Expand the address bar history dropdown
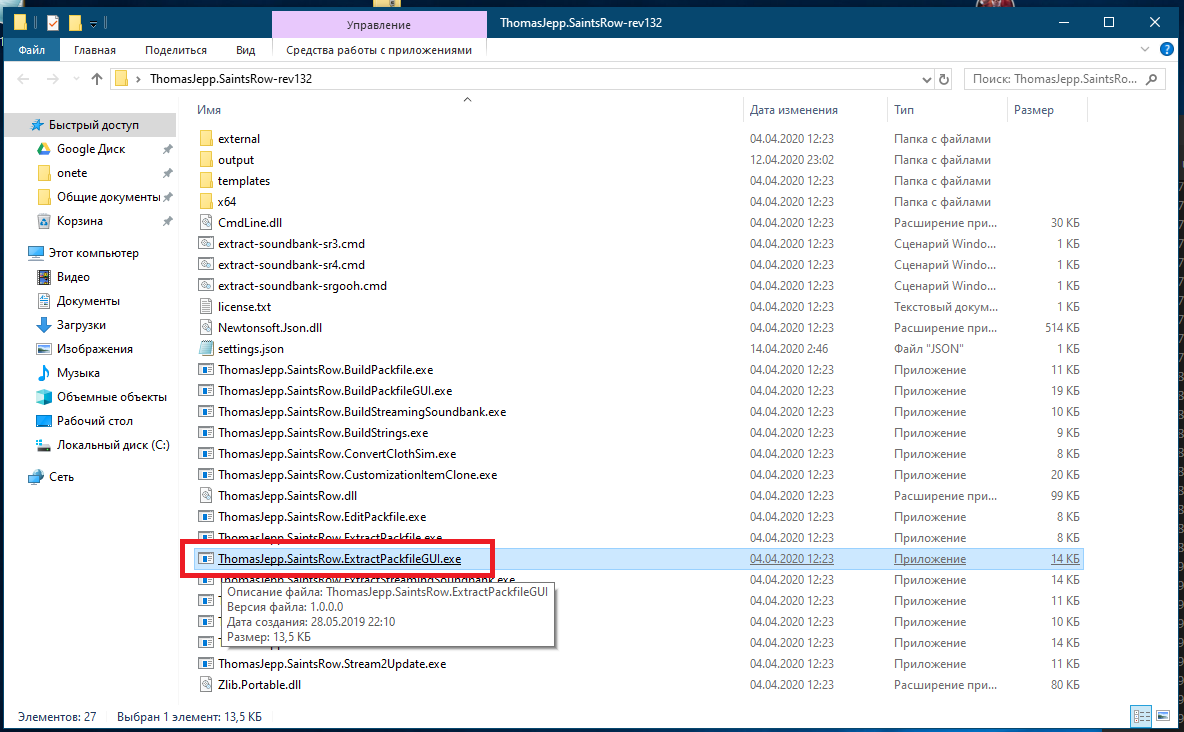This screenshot has width=1184, height=732. click(x=927, y=79)
